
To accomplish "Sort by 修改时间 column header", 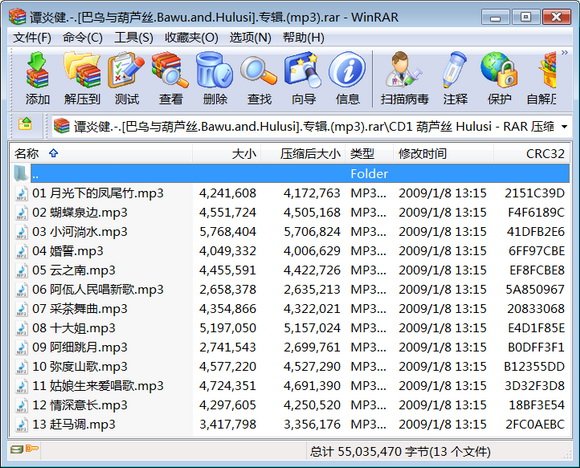I will point(444,153).
